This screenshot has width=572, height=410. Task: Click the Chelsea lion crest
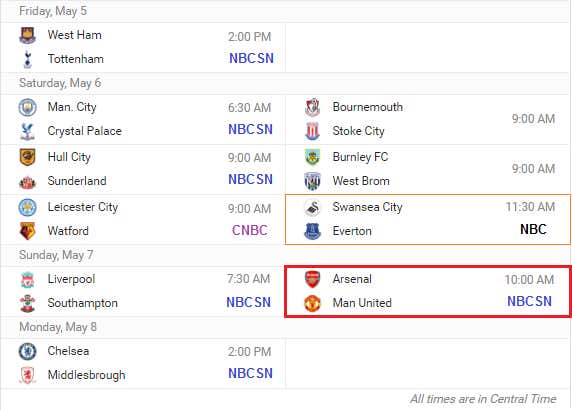click(x=27, y=351)
